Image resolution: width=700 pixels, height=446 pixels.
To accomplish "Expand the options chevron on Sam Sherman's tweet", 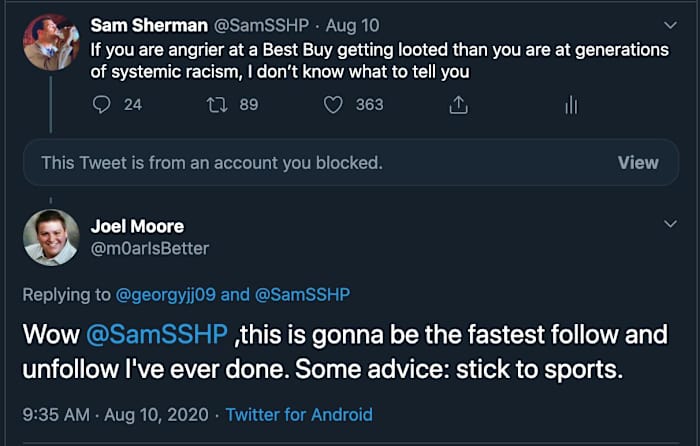I will (x=669, y=24).
